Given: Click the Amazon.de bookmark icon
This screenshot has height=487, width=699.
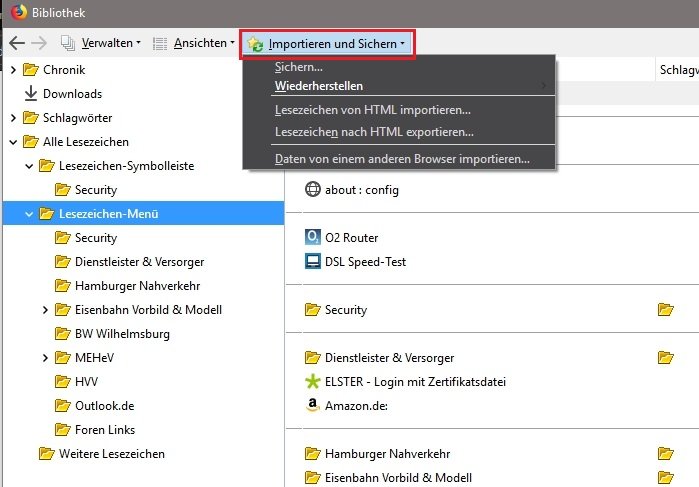Looking at the screenshot, I should (312, 406).
